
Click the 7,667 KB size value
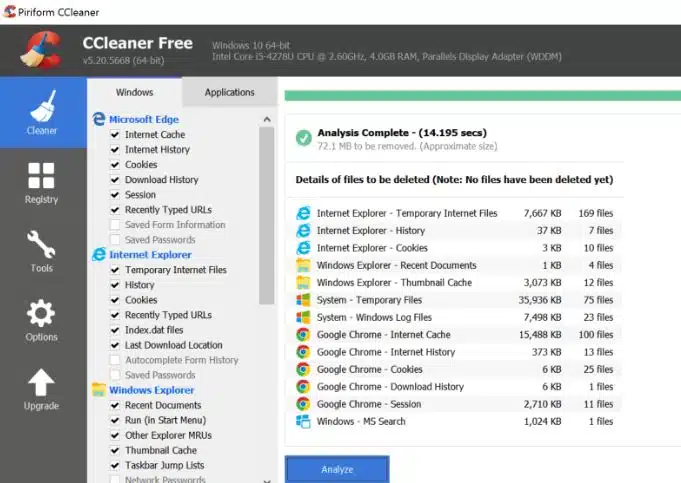point(542,213)
